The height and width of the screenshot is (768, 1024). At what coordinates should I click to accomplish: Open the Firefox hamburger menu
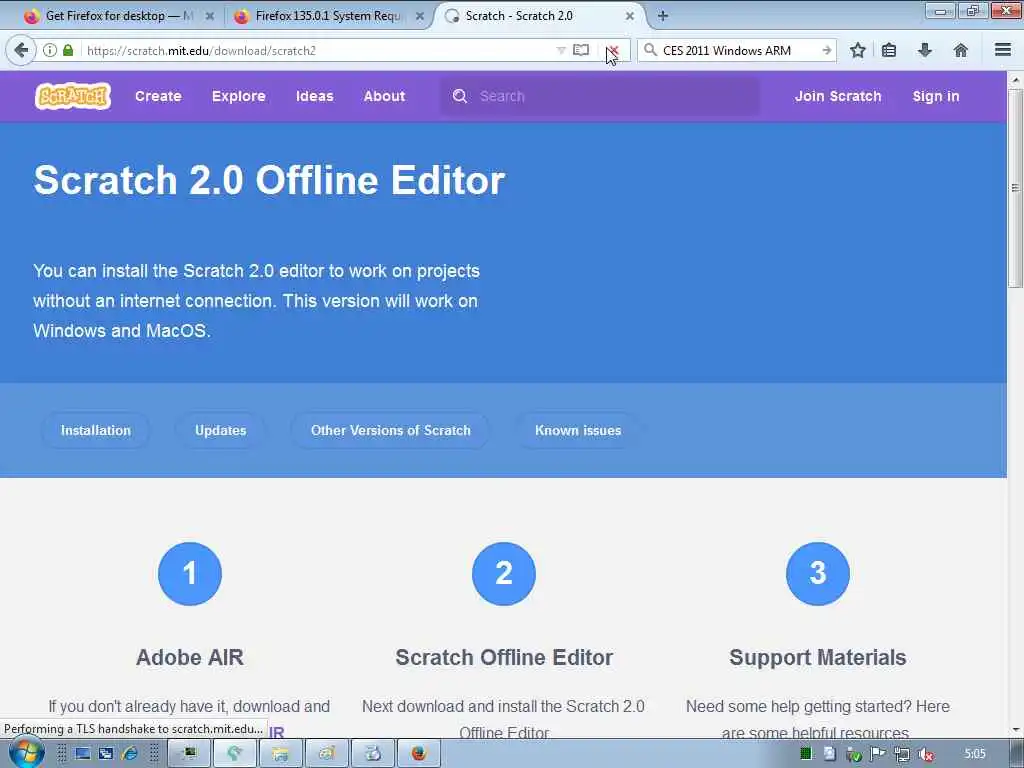(1003, 50)
